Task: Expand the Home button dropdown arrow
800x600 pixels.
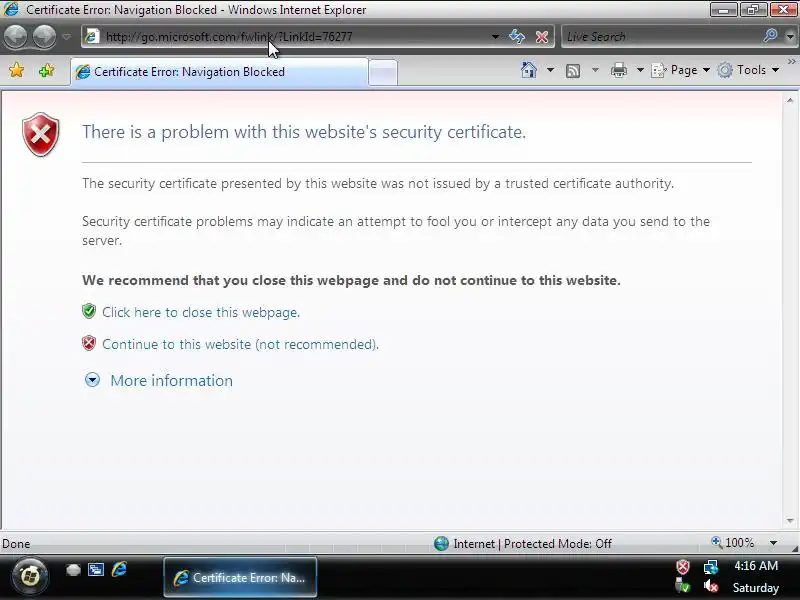Action: click(x=550, y=70)
